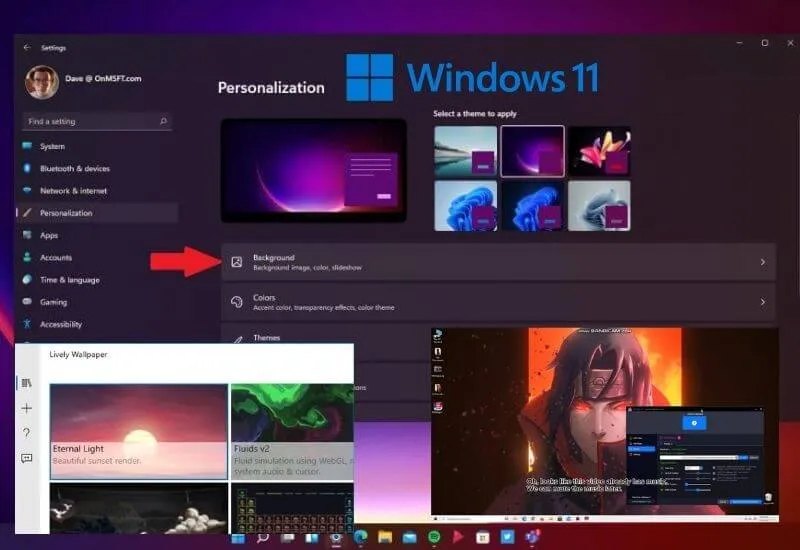The image size is (800, 550).
Task: Open the Twitter app on the taskbar
Action: coord(507,537)
